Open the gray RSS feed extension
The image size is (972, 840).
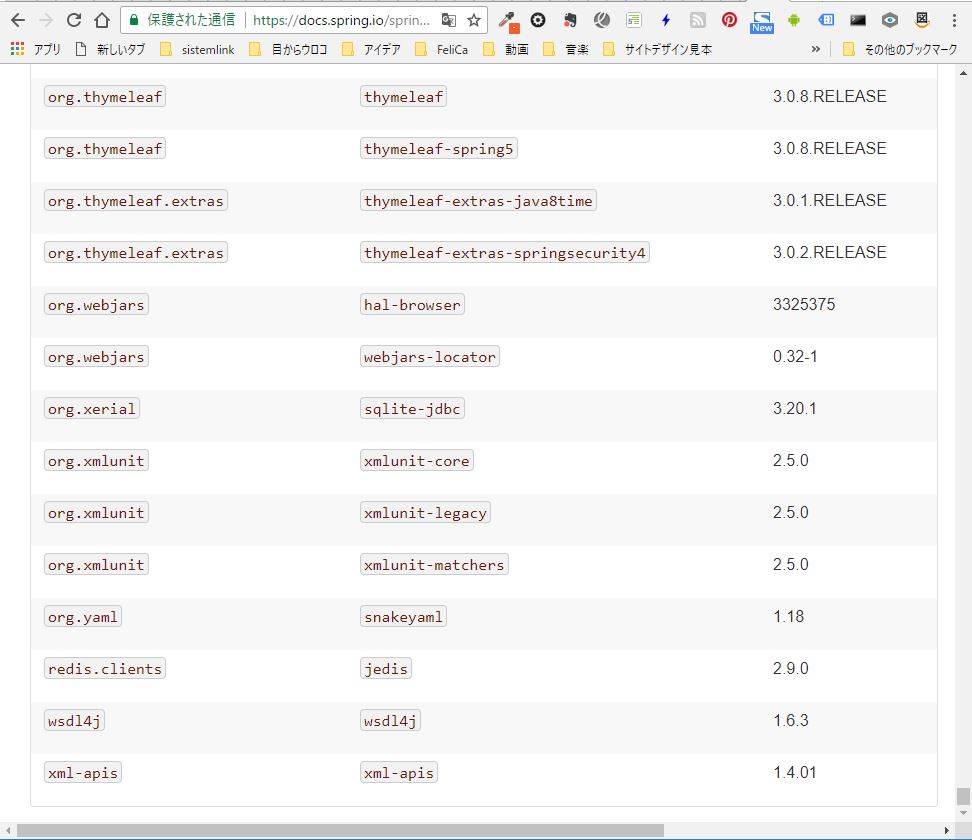(697, 20)
